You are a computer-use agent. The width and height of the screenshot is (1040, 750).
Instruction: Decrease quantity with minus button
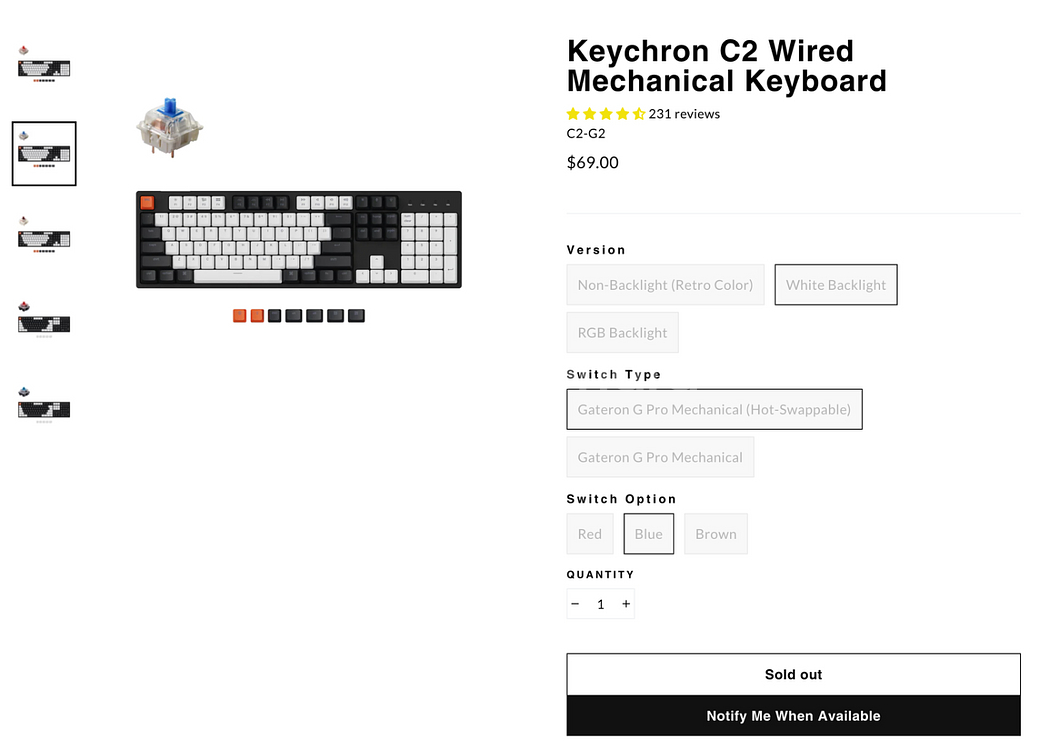[575, 604]
